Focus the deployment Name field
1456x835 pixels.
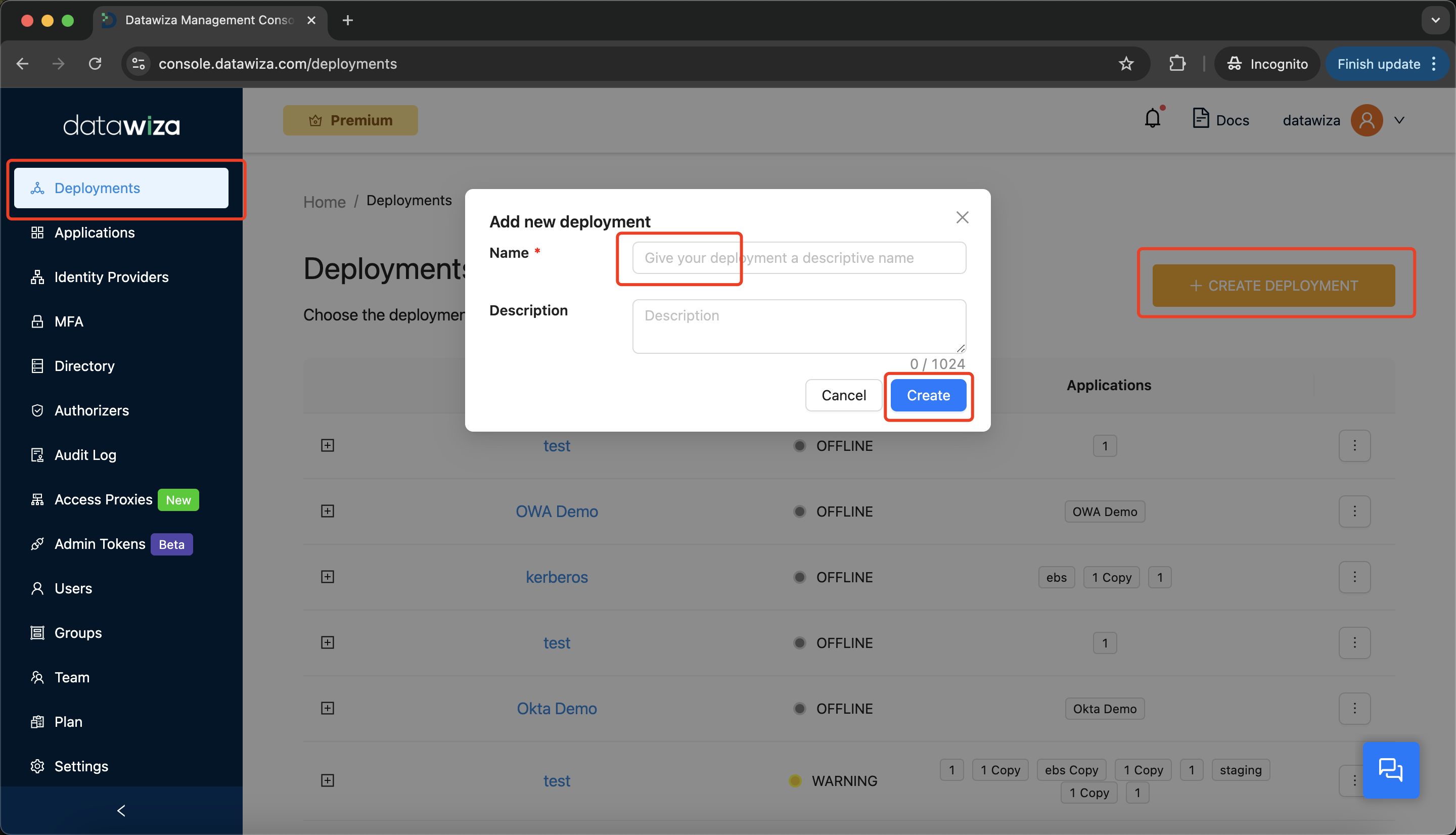click(799, 257)
